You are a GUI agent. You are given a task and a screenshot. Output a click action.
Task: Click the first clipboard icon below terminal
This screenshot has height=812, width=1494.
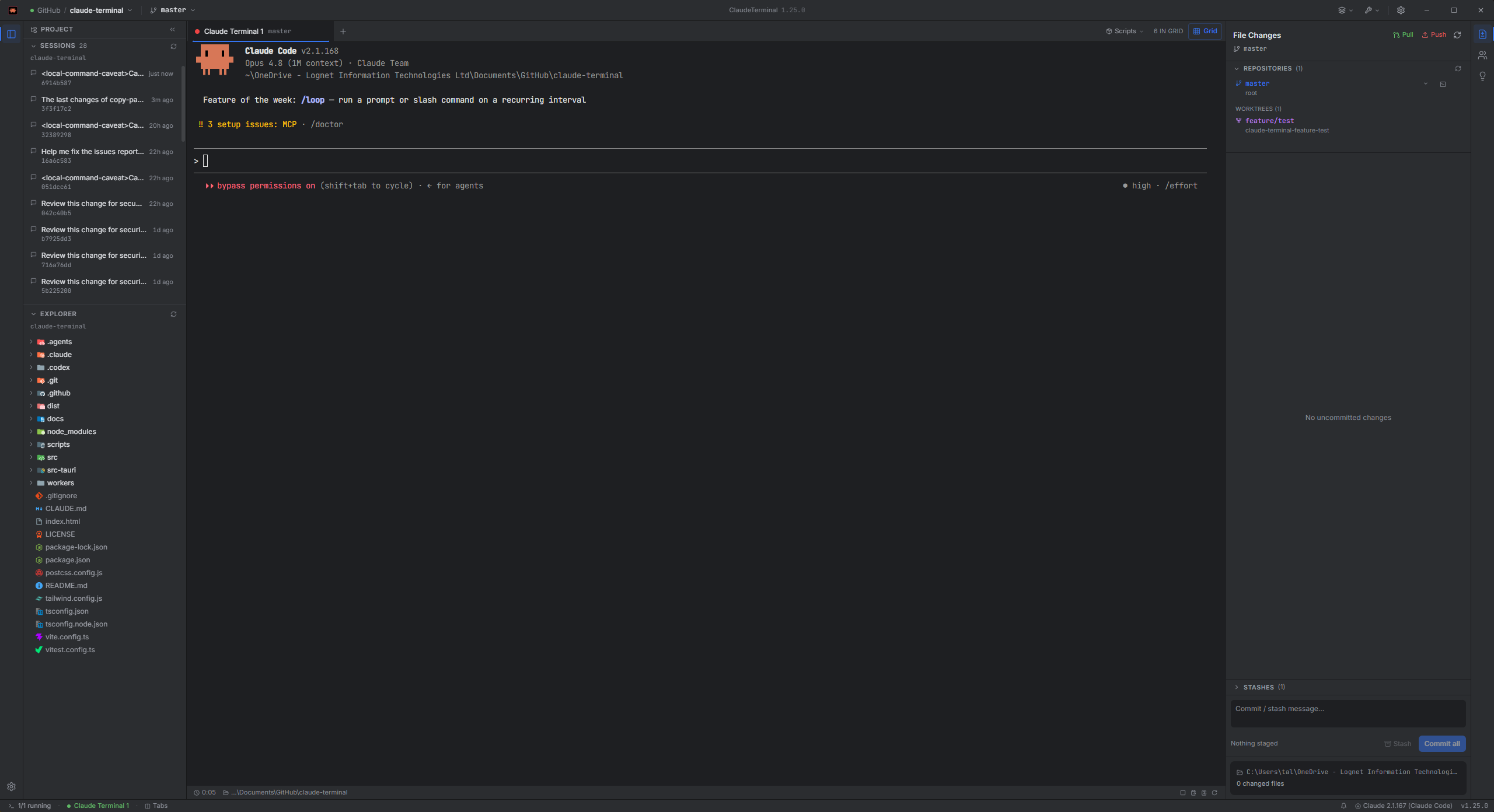(1193, 793)
